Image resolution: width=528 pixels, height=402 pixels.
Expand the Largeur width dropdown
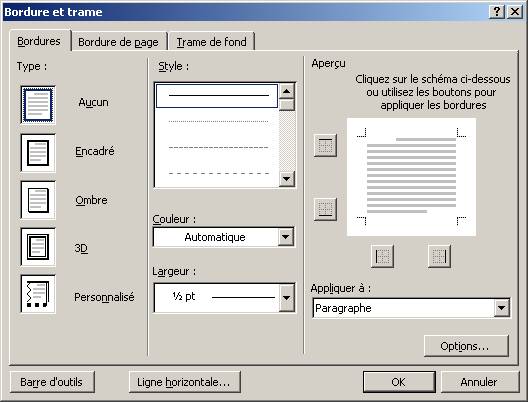pos(224,298)
